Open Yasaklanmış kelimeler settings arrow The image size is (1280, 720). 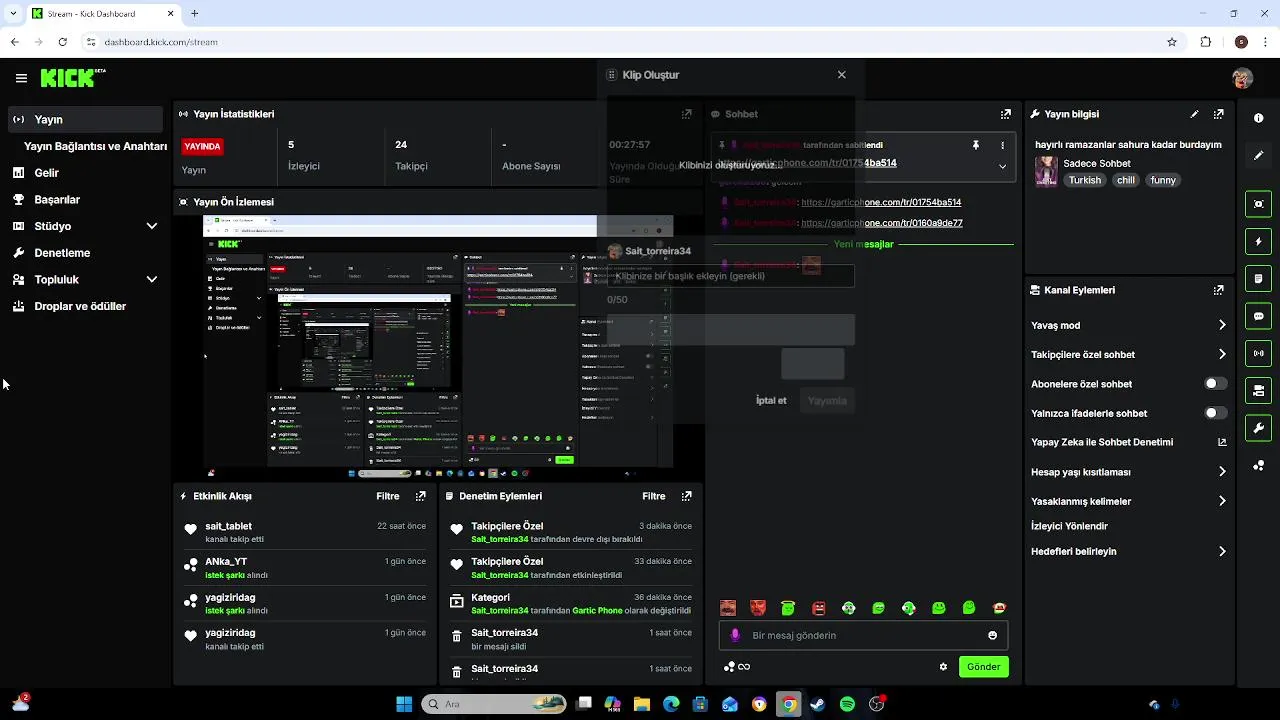(1222, 501)
